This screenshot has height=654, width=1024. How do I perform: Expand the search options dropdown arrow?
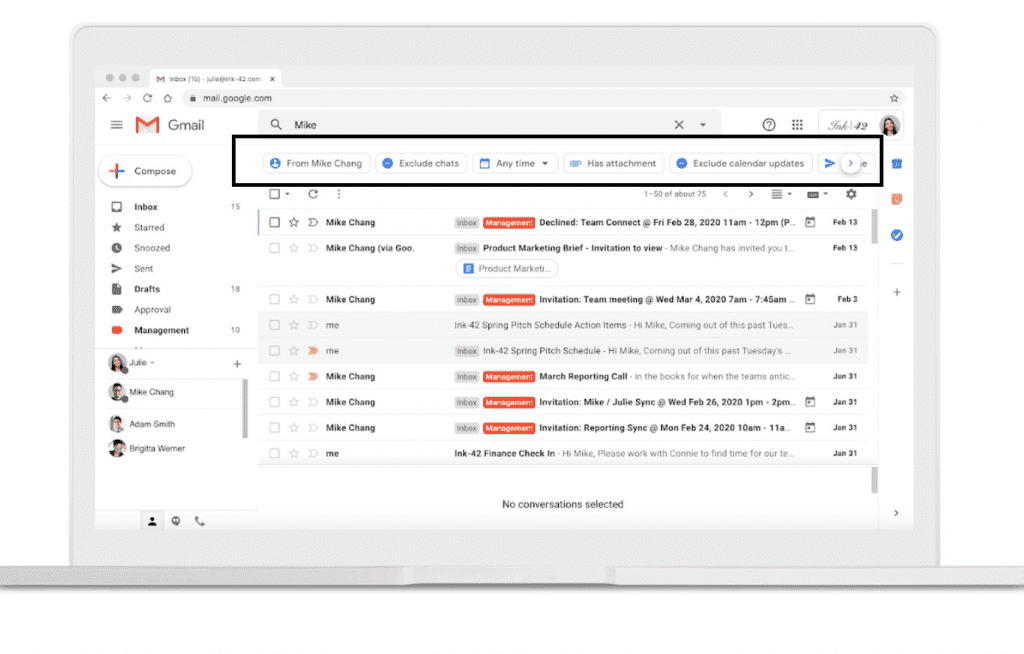pyautogui.click(x=703, y=125)
